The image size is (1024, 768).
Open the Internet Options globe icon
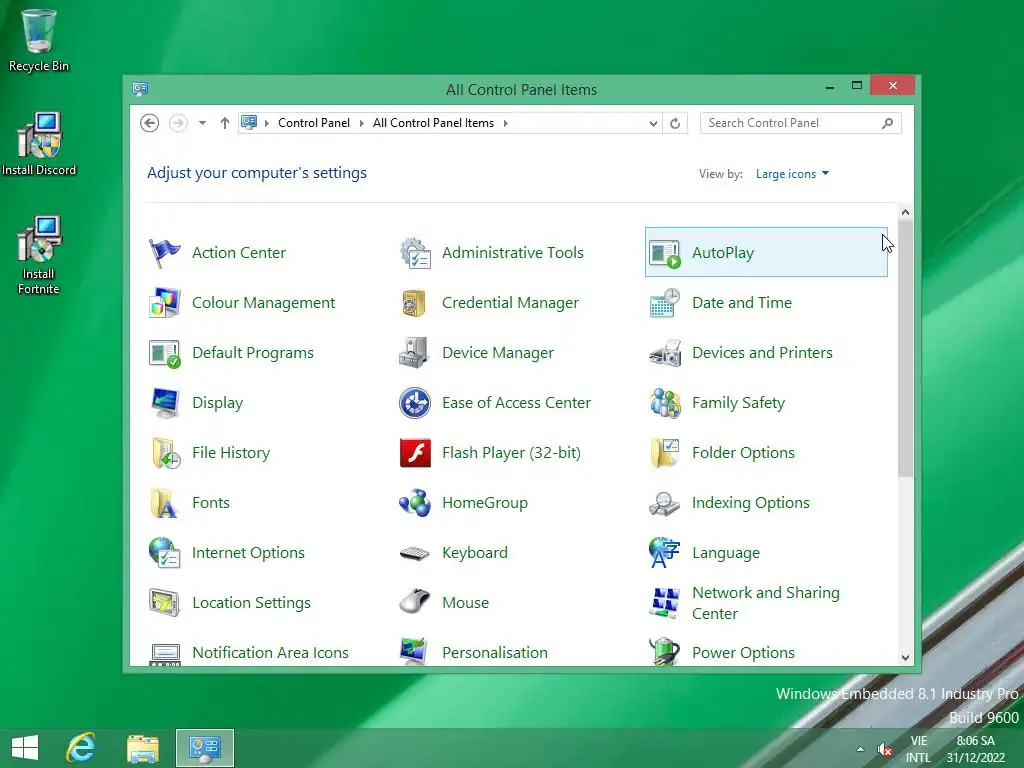click(165, 553)
